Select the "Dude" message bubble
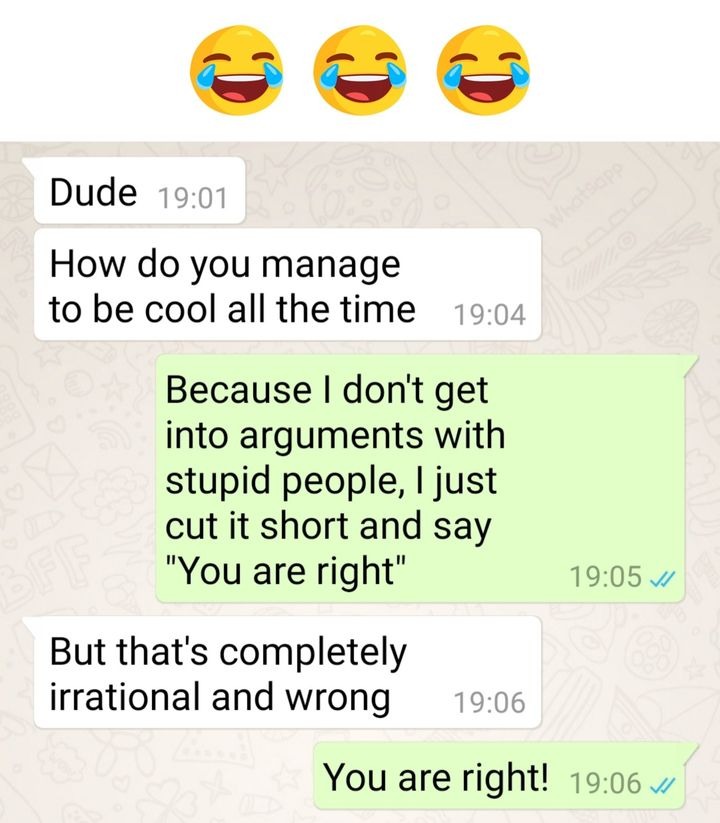Image resolution: width=720 pixels, height=823 pixels. click(x=140, y=191)
